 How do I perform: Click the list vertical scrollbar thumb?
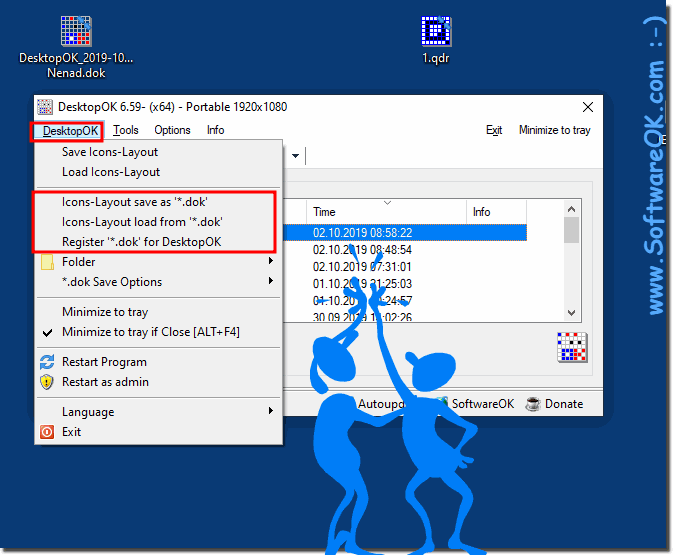571,230
